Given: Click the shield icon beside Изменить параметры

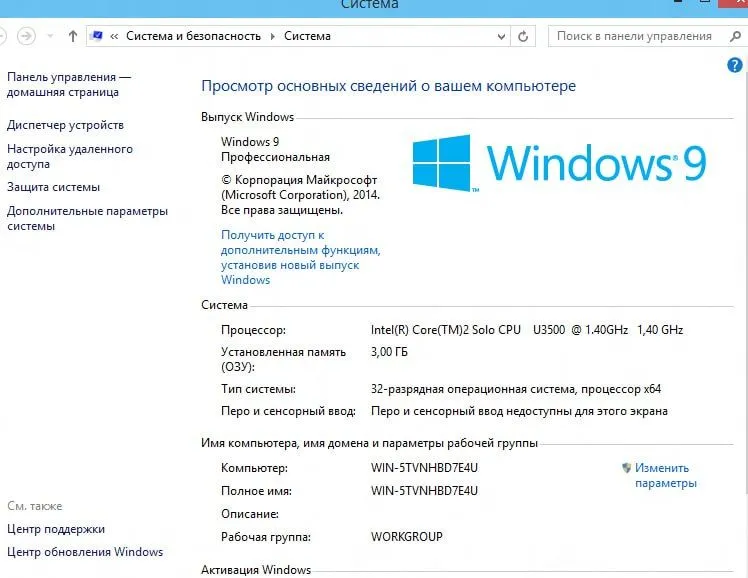Looking at the screenshot, I should pos(626,468).
